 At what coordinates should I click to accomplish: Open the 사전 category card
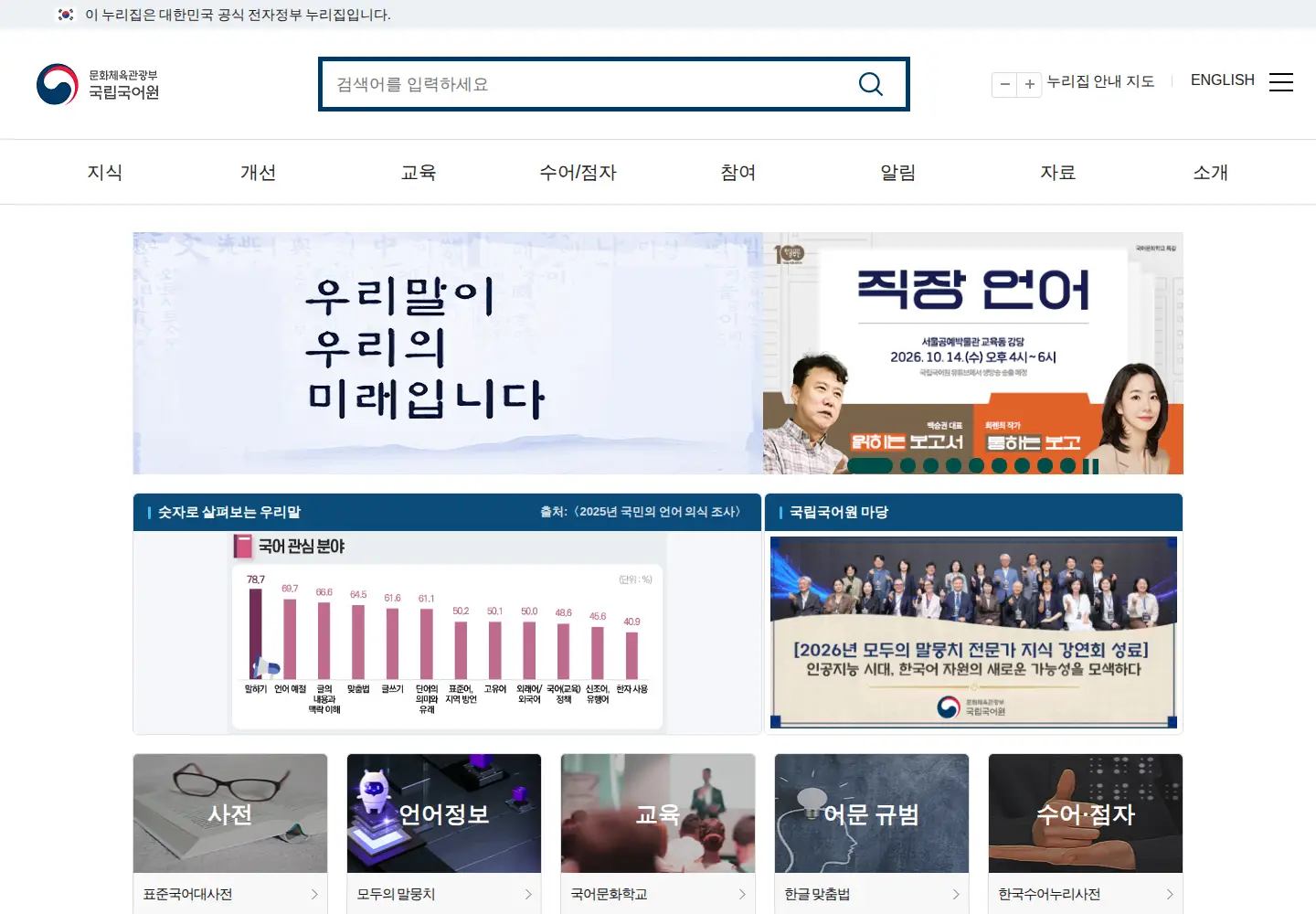(230, 813)
